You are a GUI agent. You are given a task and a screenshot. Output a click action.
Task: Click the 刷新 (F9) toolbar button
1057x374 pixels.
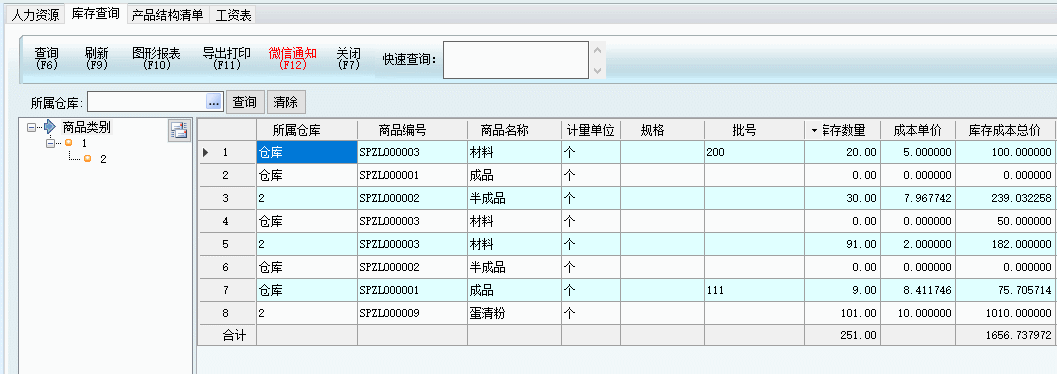97,59
